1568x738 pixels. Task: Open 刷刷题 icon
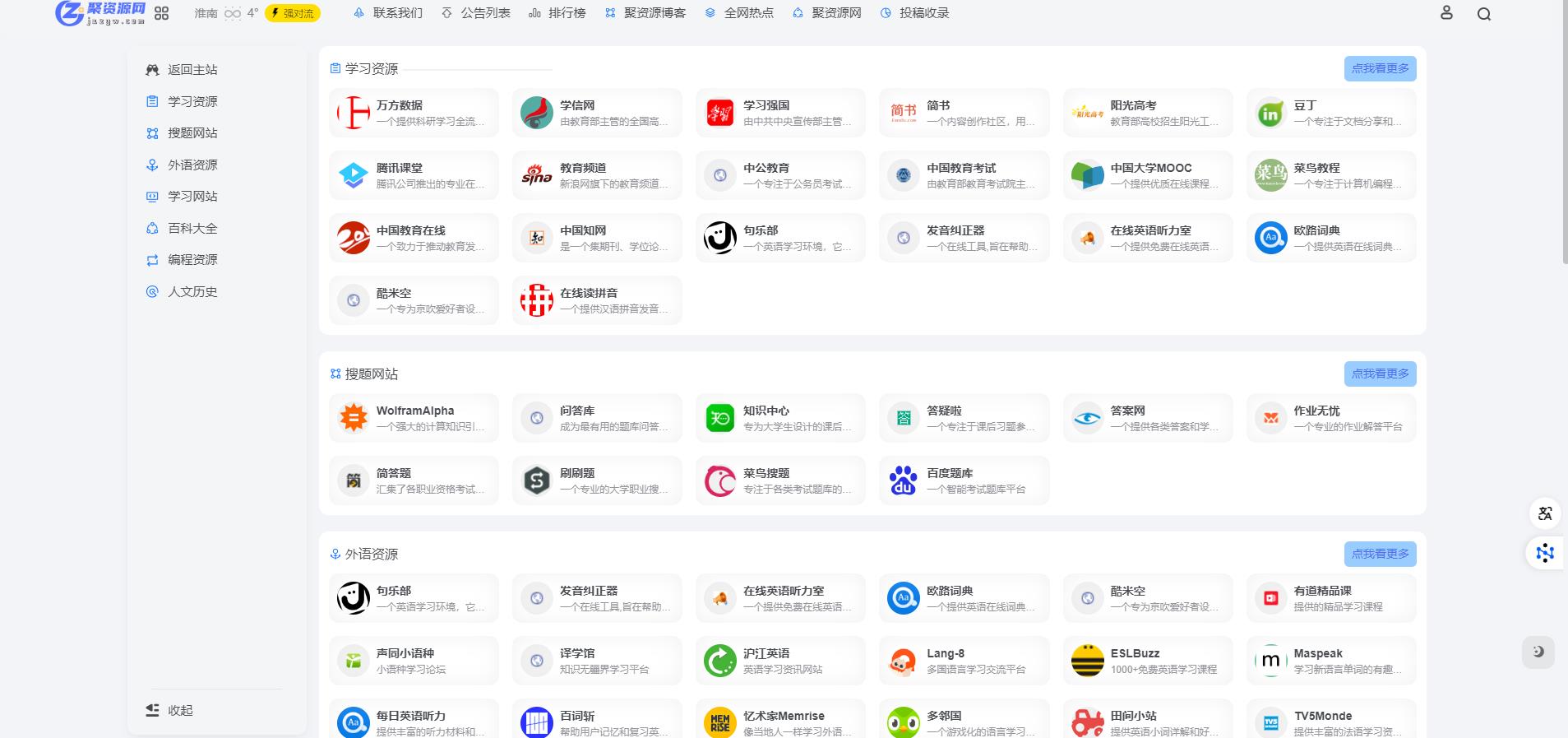tap(537, 480)
